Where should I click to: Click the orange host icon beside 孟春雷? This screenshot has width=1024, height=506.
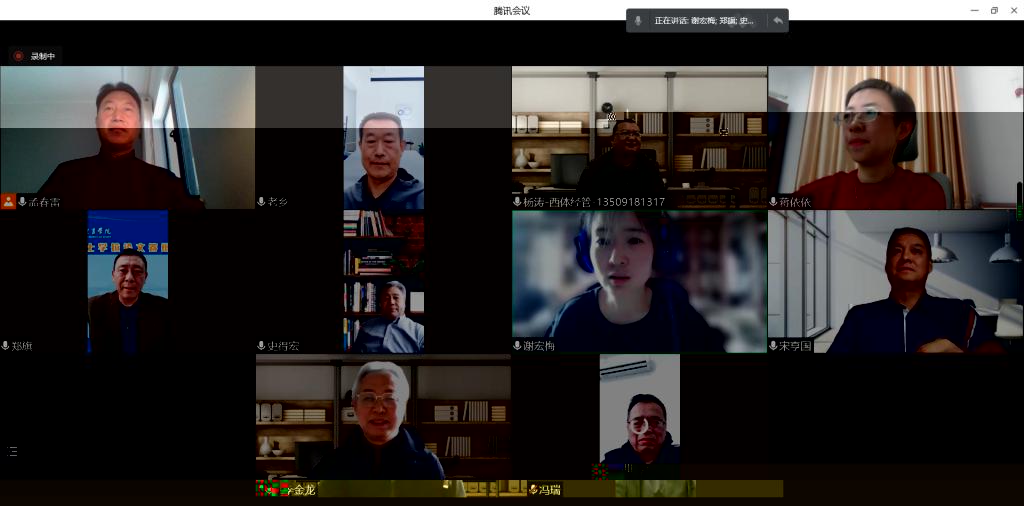click(x=8, y=202)
